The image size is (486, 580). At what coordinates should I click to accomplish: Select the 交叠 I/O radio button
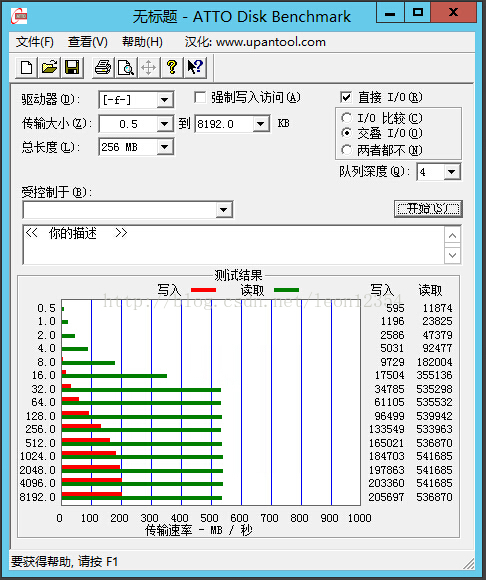tap(346, 133)
